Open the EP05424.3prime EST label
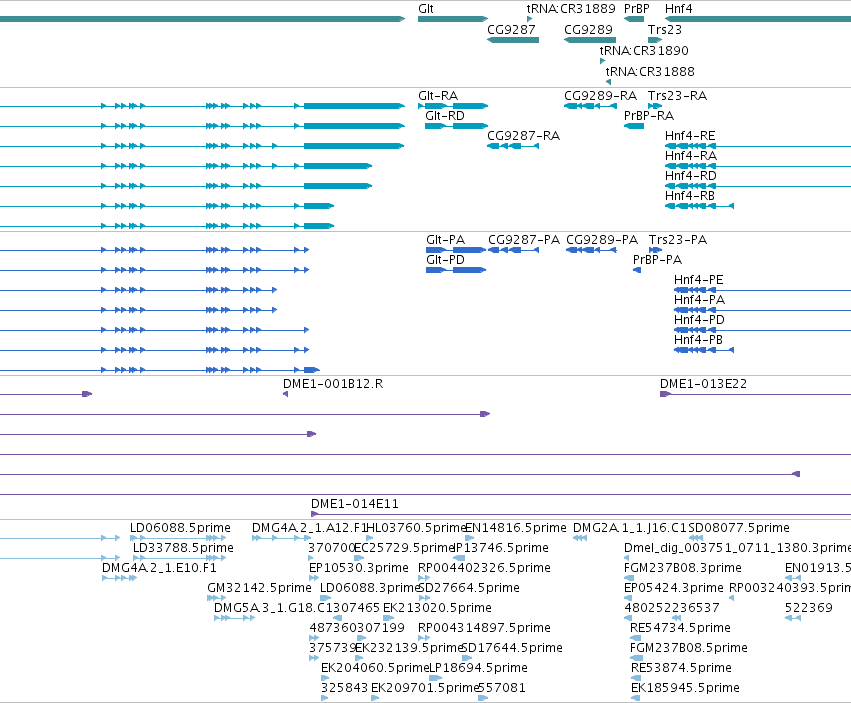This screenshot has height=703, width=851. [674, 588]
